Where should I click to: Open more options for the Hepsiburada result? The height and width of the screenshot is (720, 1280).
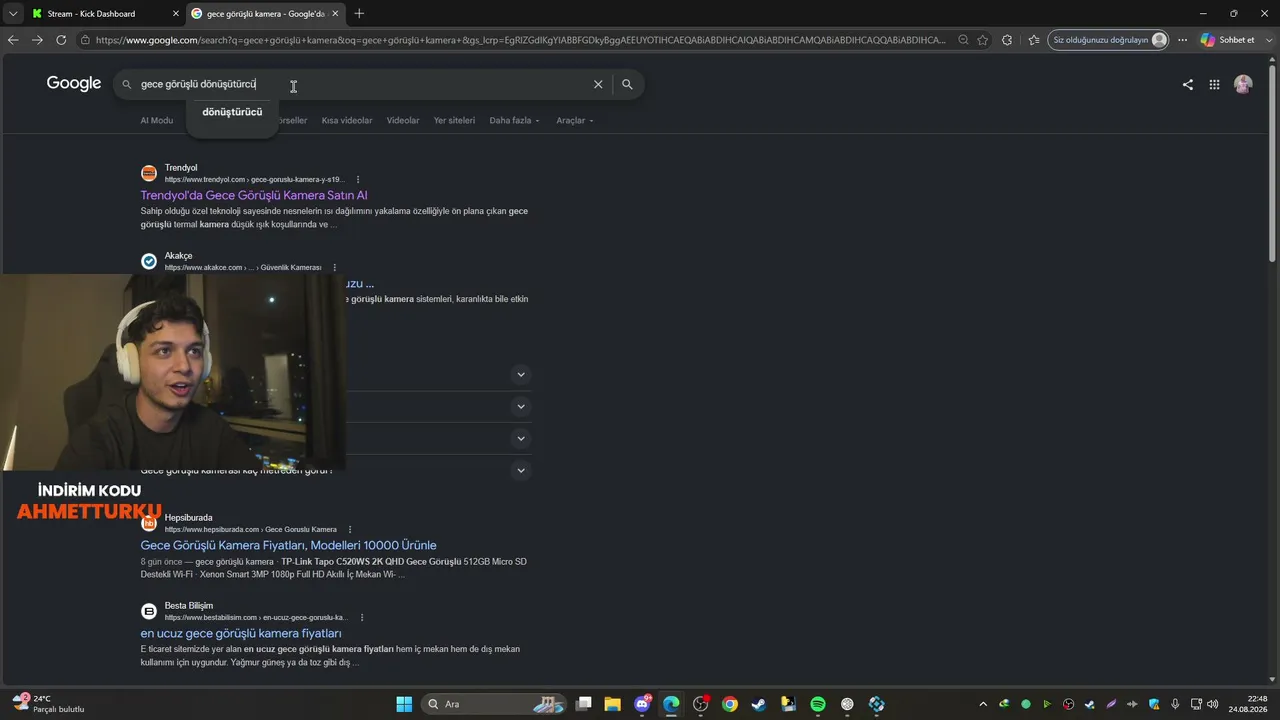[350, 530]
